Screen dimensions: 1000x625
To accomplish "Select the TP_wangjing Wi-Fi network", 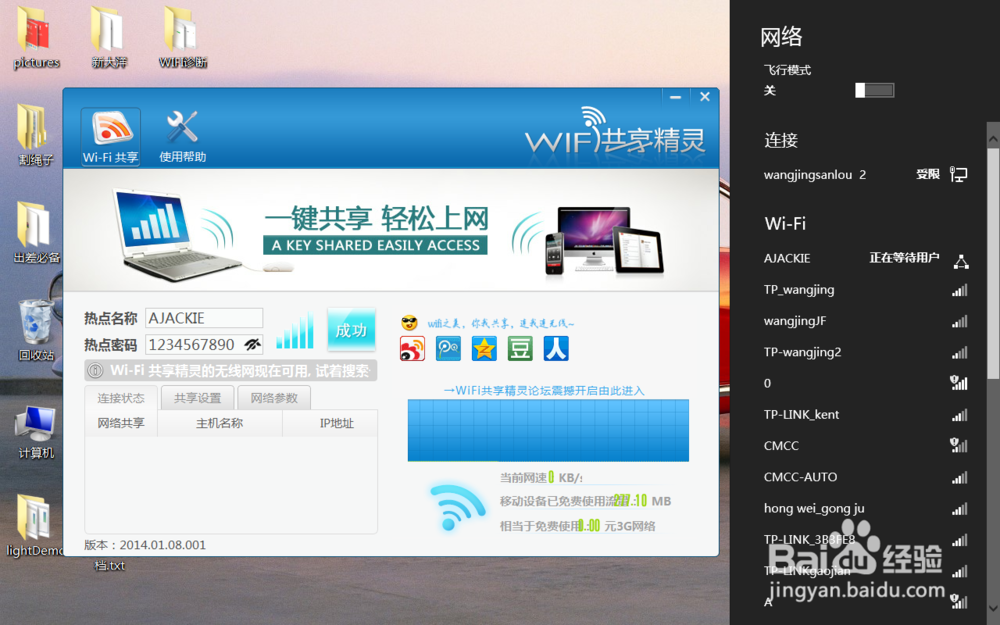I will [x=865, y=290].
